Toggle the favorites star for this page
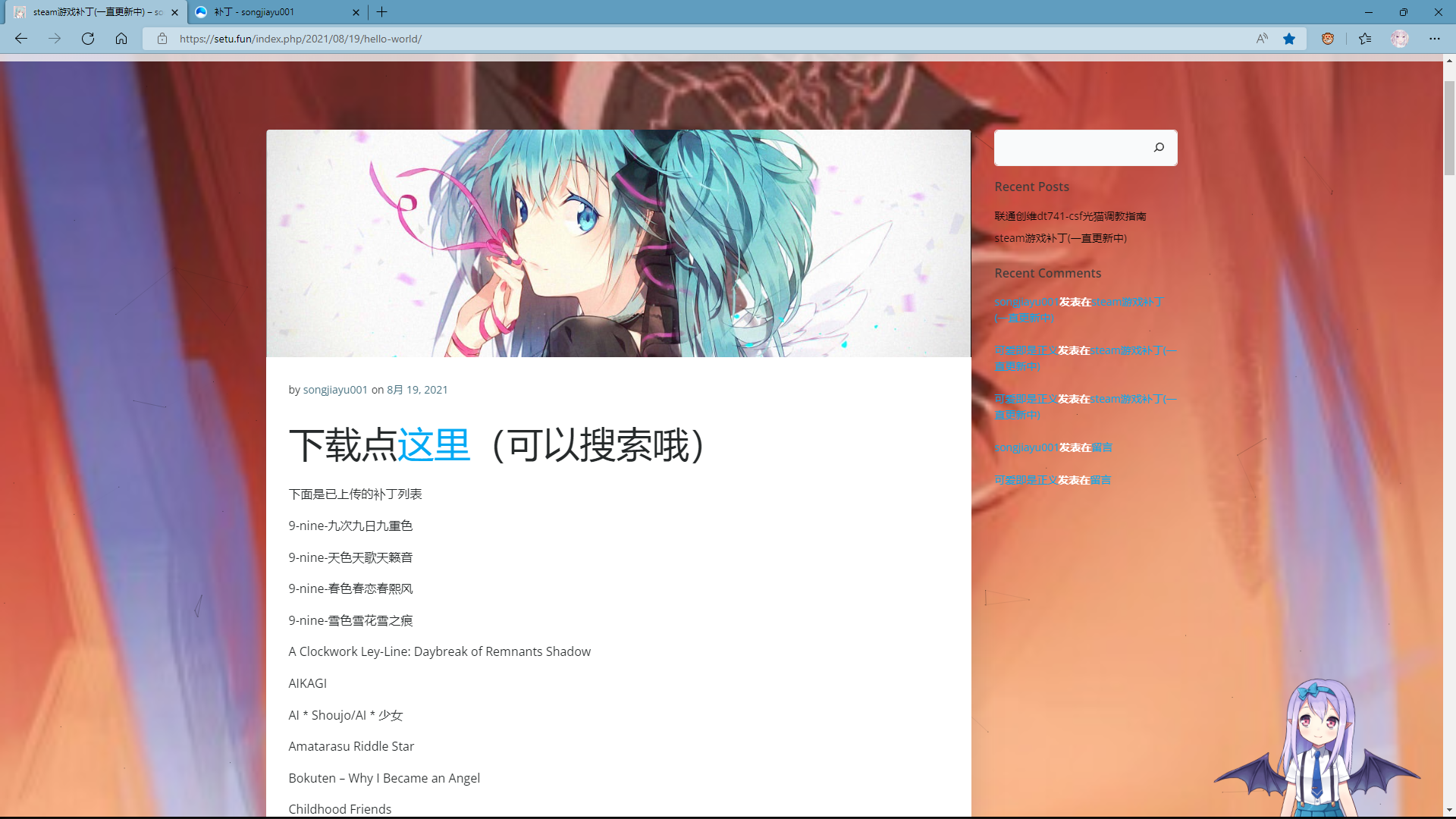This screenshot has width=1456, height=819. click(x=1289, y=39)
